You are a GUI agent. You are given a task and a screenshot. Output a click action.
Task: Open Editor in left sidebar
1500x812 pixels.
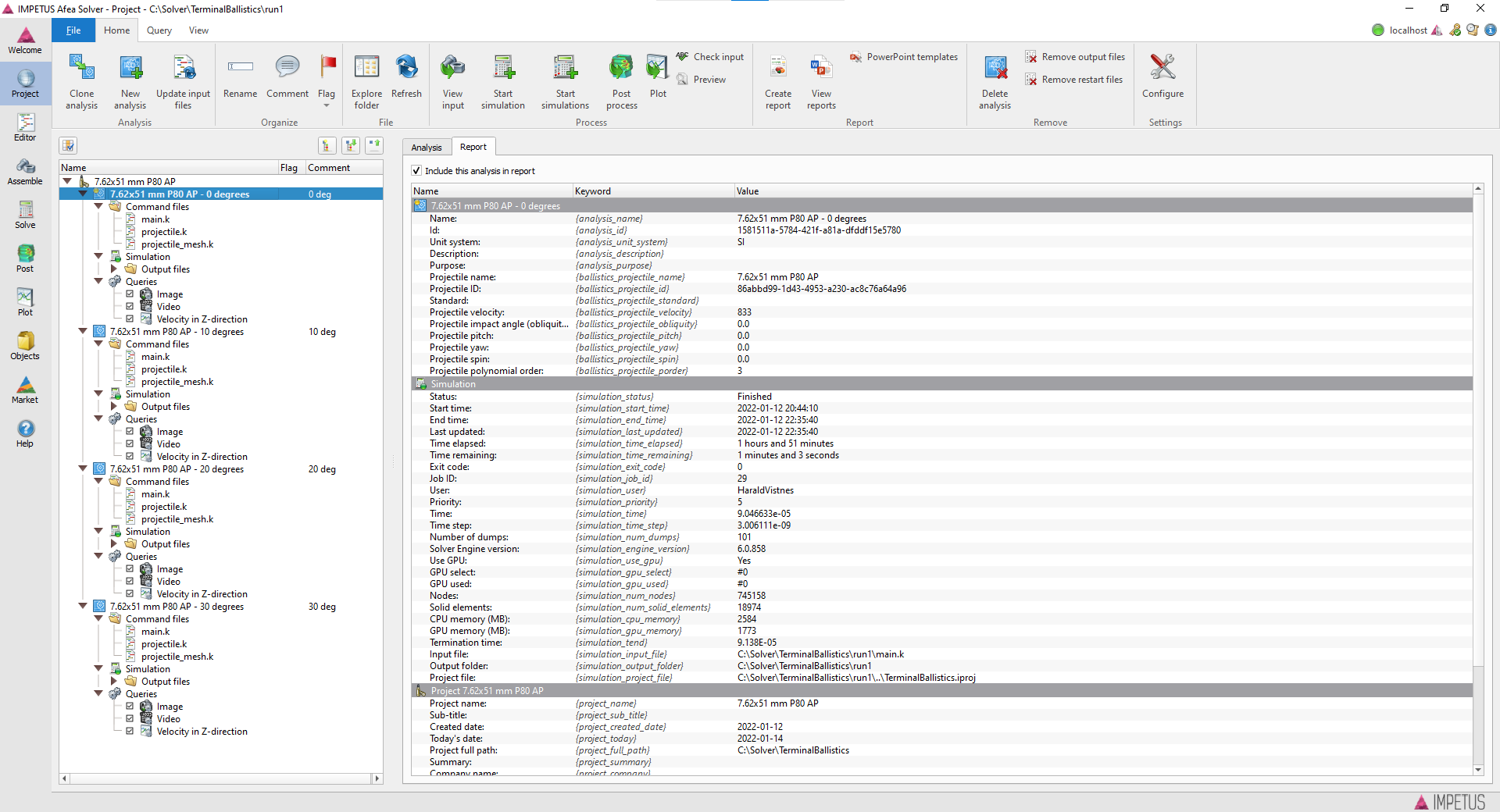[25, 127]
